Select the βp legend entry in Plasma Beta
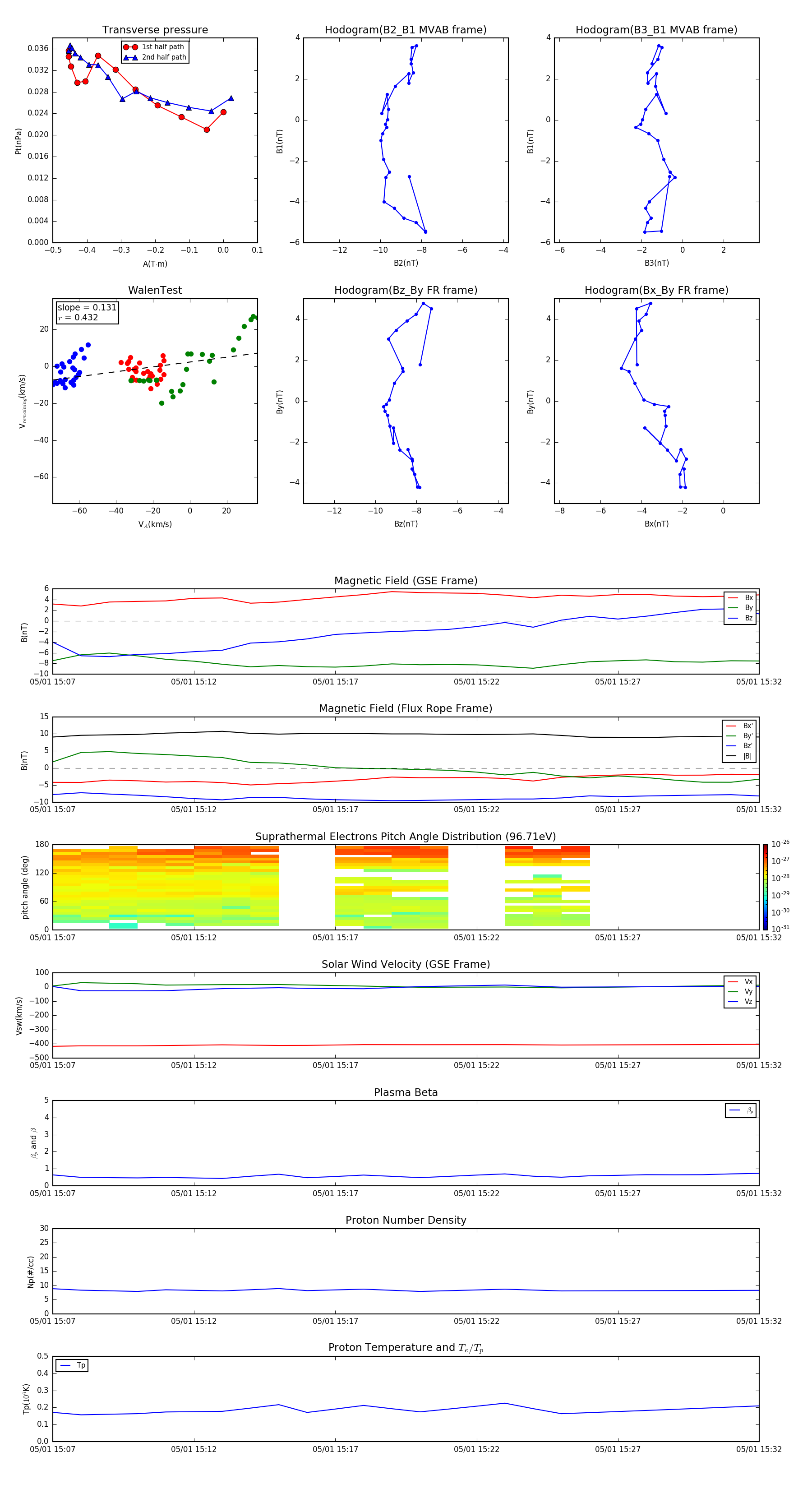The image size is (812, 1489). (x=741, y=1110)
